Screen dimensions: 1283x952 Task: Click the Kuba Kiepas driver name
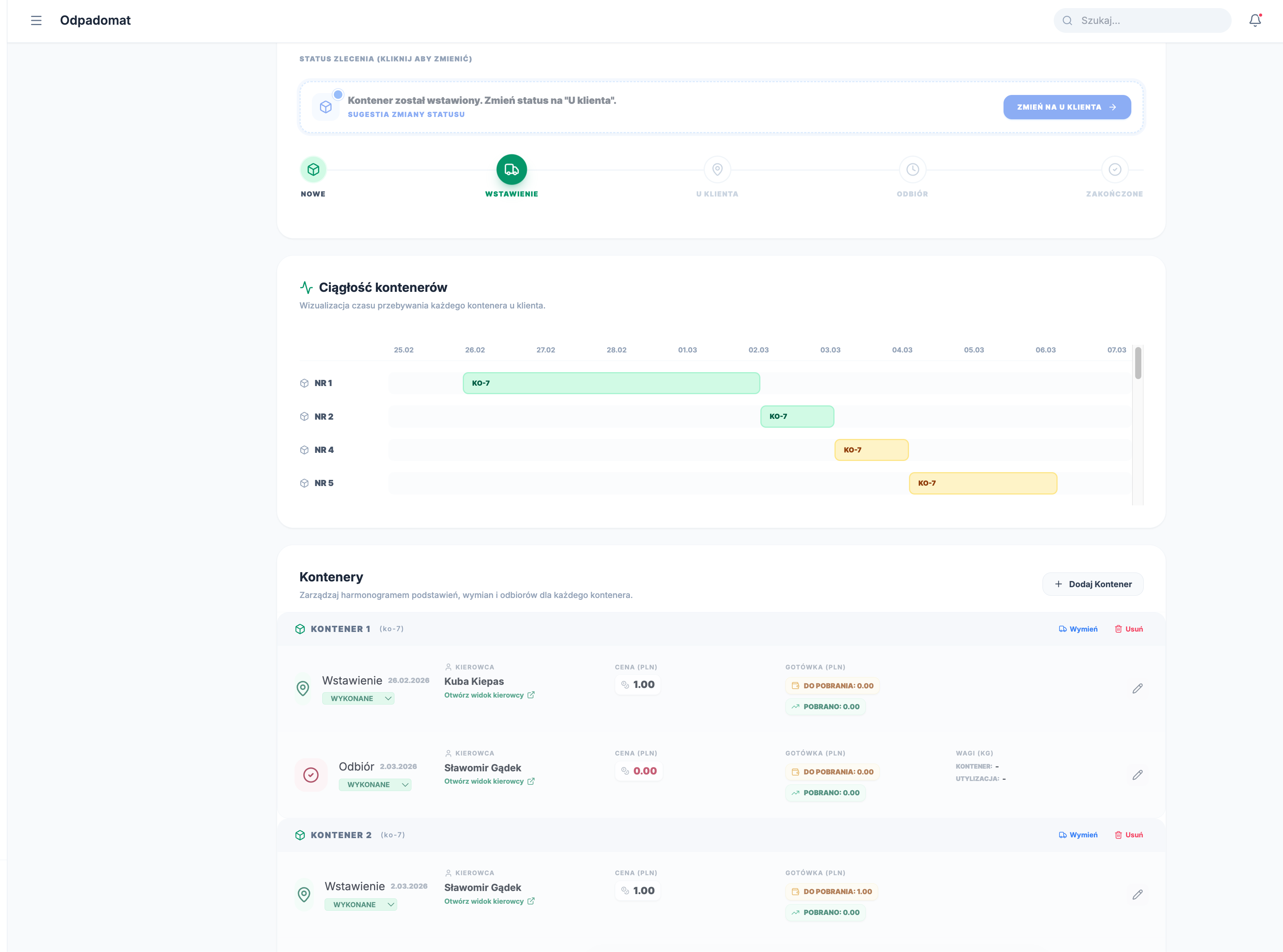474,681
